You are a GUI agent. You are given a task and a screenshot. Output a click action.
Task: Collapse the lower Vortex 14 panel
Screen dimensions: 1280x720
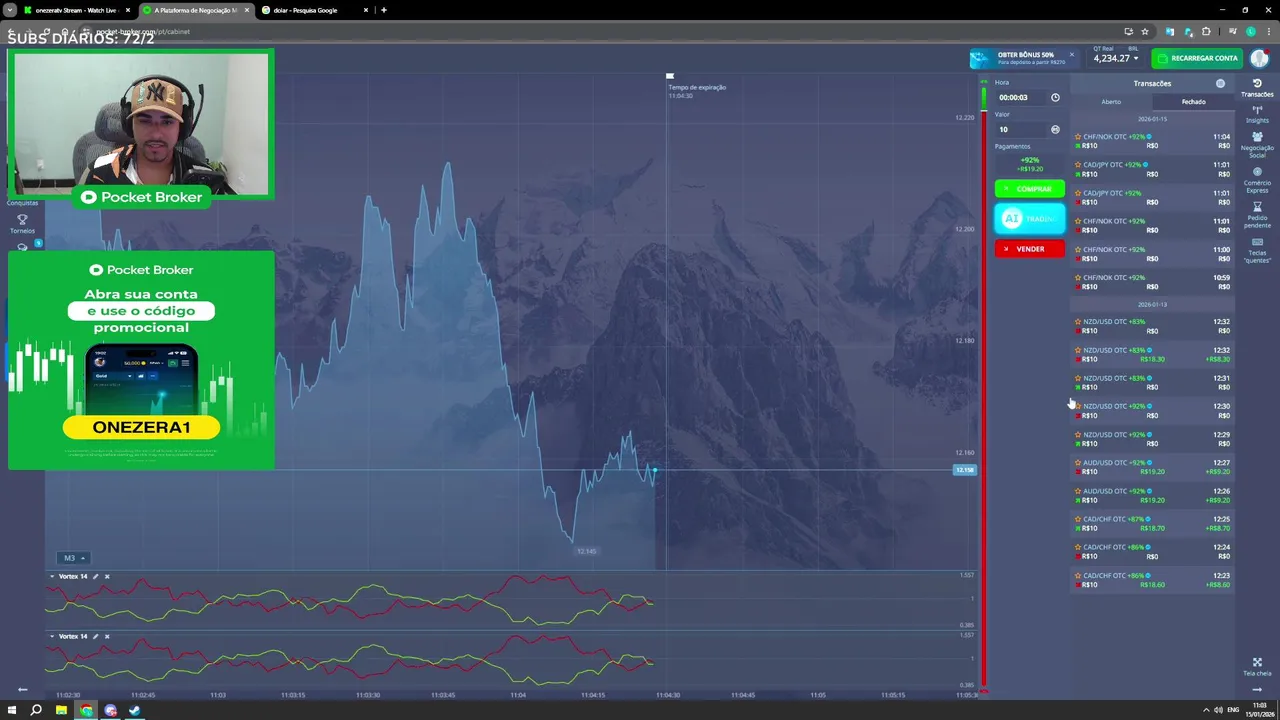(52, 636)
